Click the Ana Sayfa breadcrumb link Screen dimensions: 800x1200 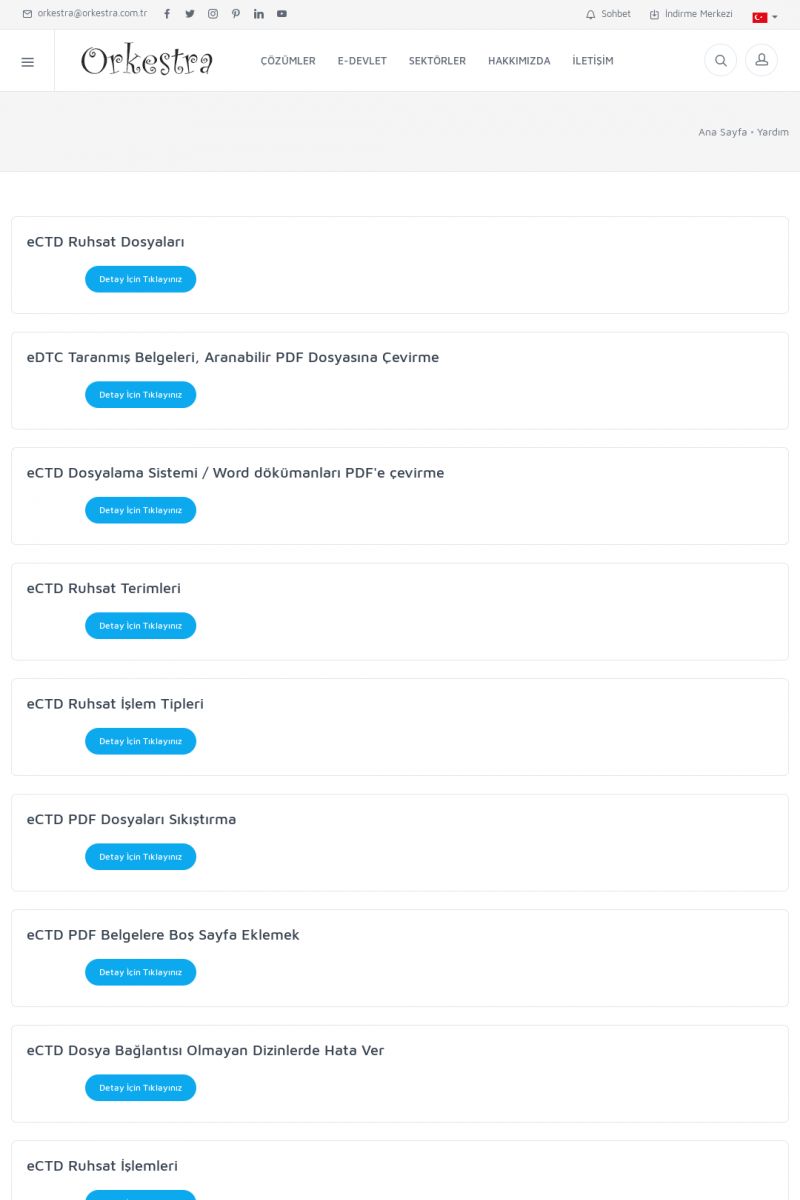[x=722, y=132]
